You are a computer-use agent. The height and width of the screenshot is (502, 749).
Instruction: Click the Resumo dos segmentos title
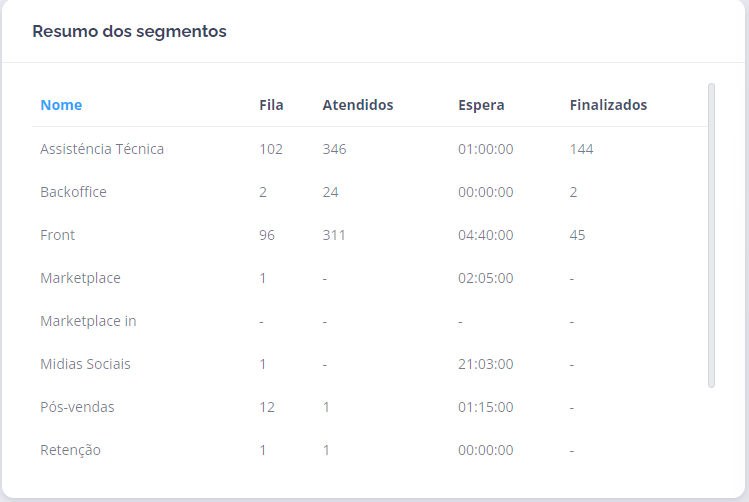click(x=129, y=31)
